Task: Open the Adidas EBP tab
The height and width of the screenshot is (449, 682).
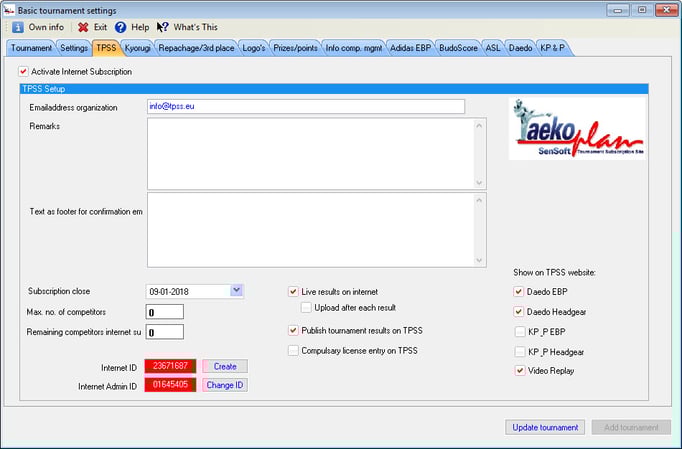Action: [410, 48]
